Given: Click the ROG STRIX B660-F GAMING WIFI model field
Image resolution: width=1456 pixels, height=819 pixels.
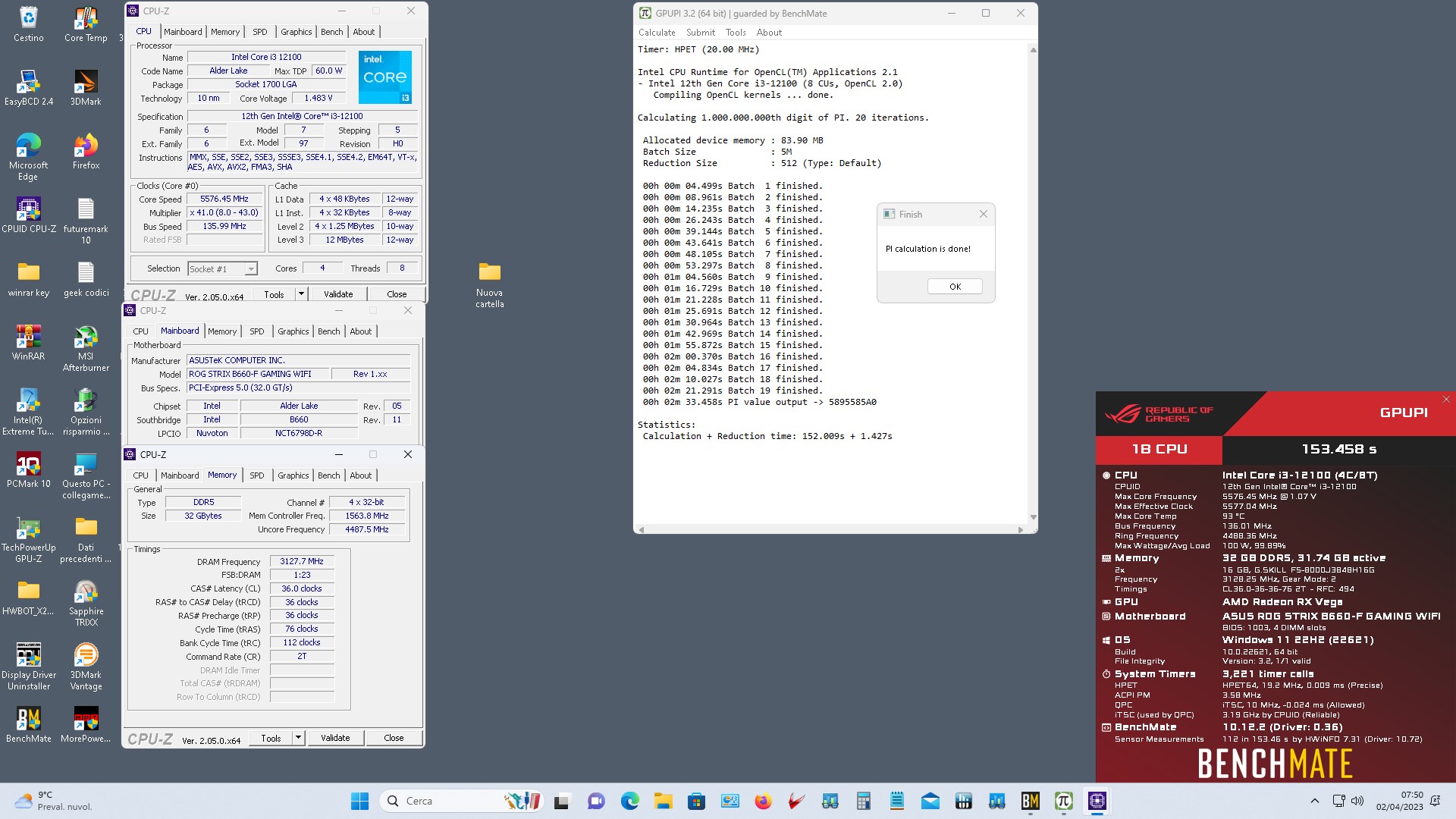Looking at the screenshot, I should click(x=259, y=374).
